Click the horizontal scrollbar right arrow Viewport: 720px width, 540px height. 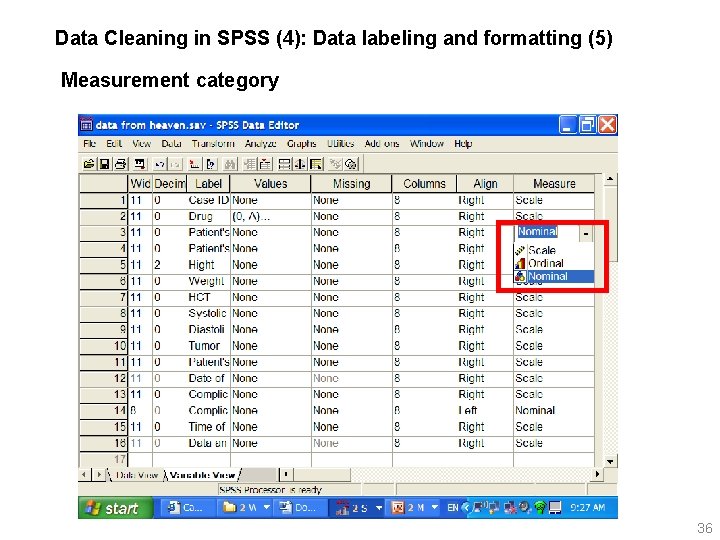tap(597, 474)
